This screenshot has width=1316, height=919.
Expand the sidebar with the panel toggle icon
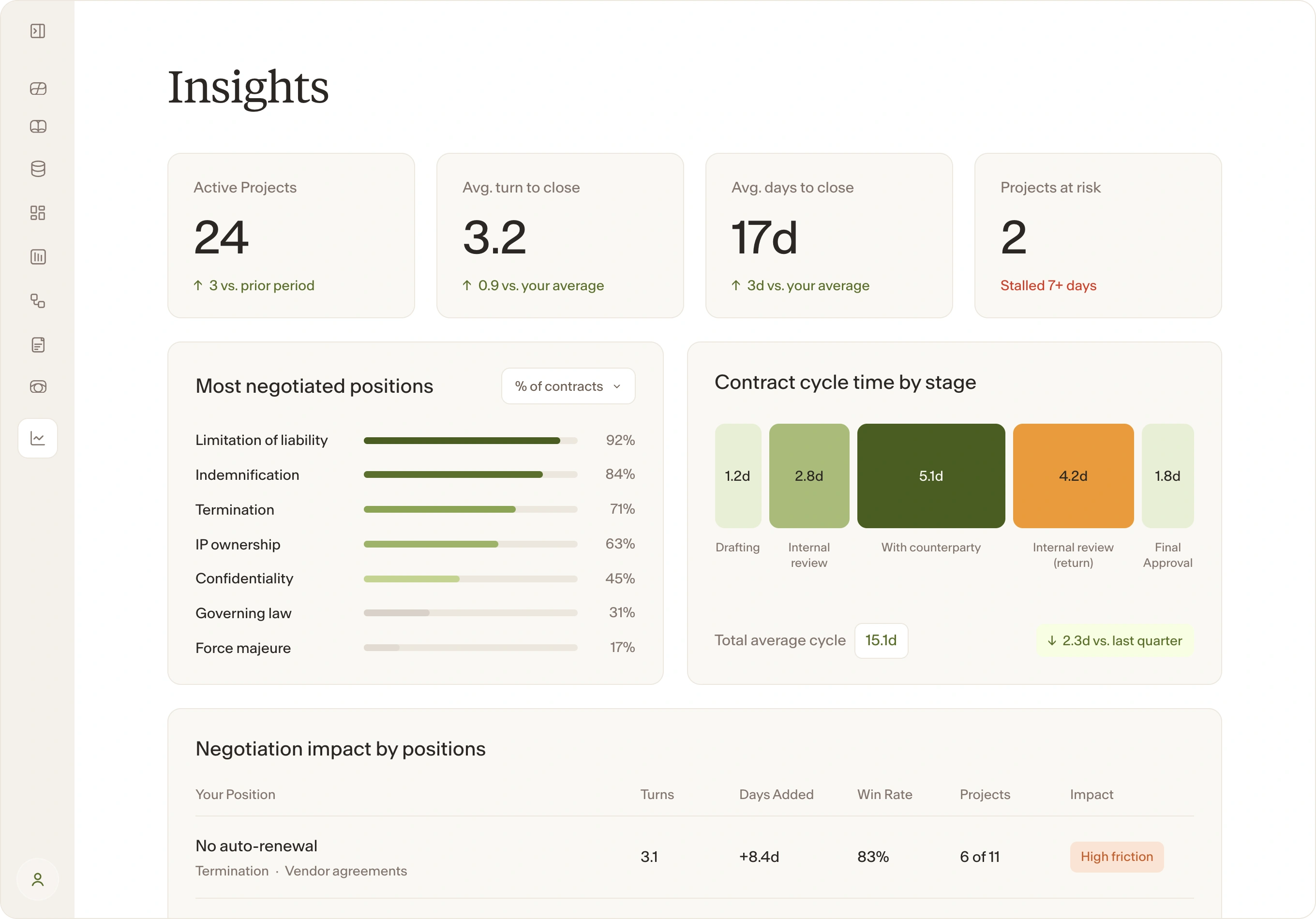tap(38, 31)
